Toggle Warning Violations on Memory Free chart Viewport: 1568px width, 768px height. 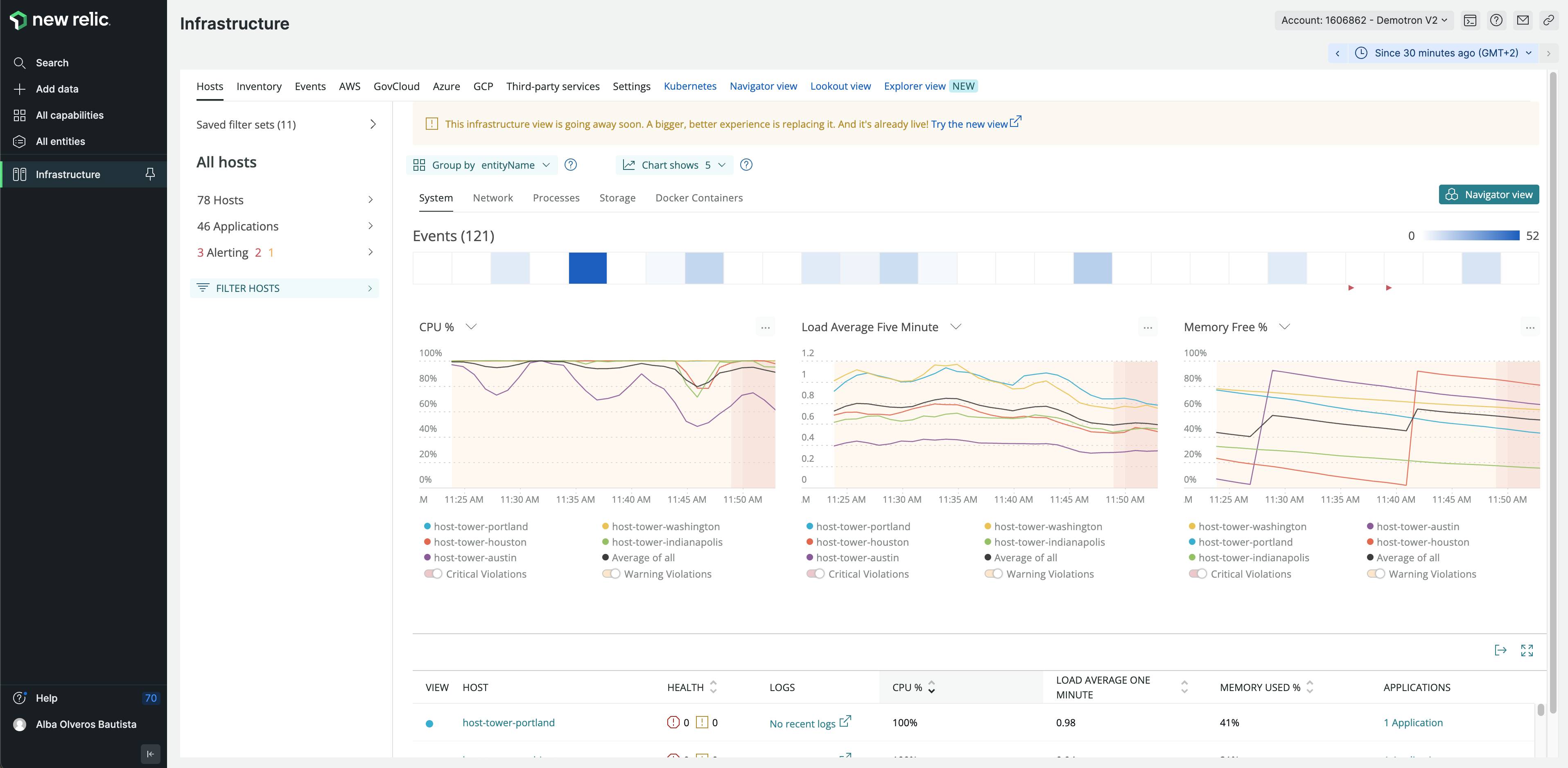(1376, 574)
